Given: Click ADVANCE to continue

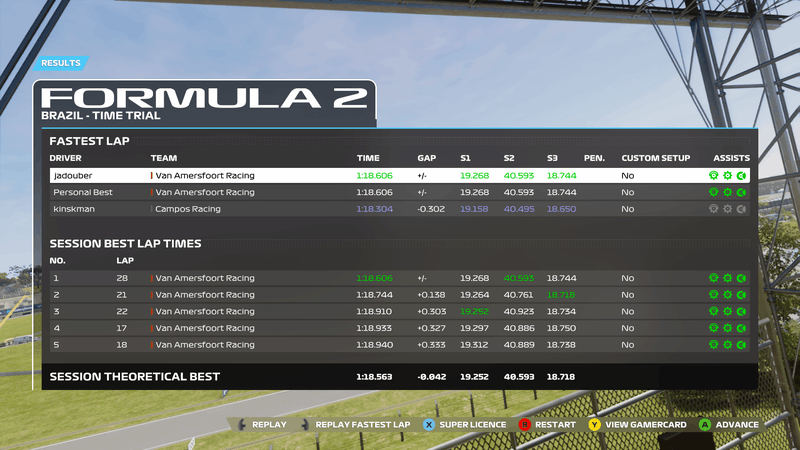Looking at the screenshot, I should pyautogui.click(x=729, y=424).
